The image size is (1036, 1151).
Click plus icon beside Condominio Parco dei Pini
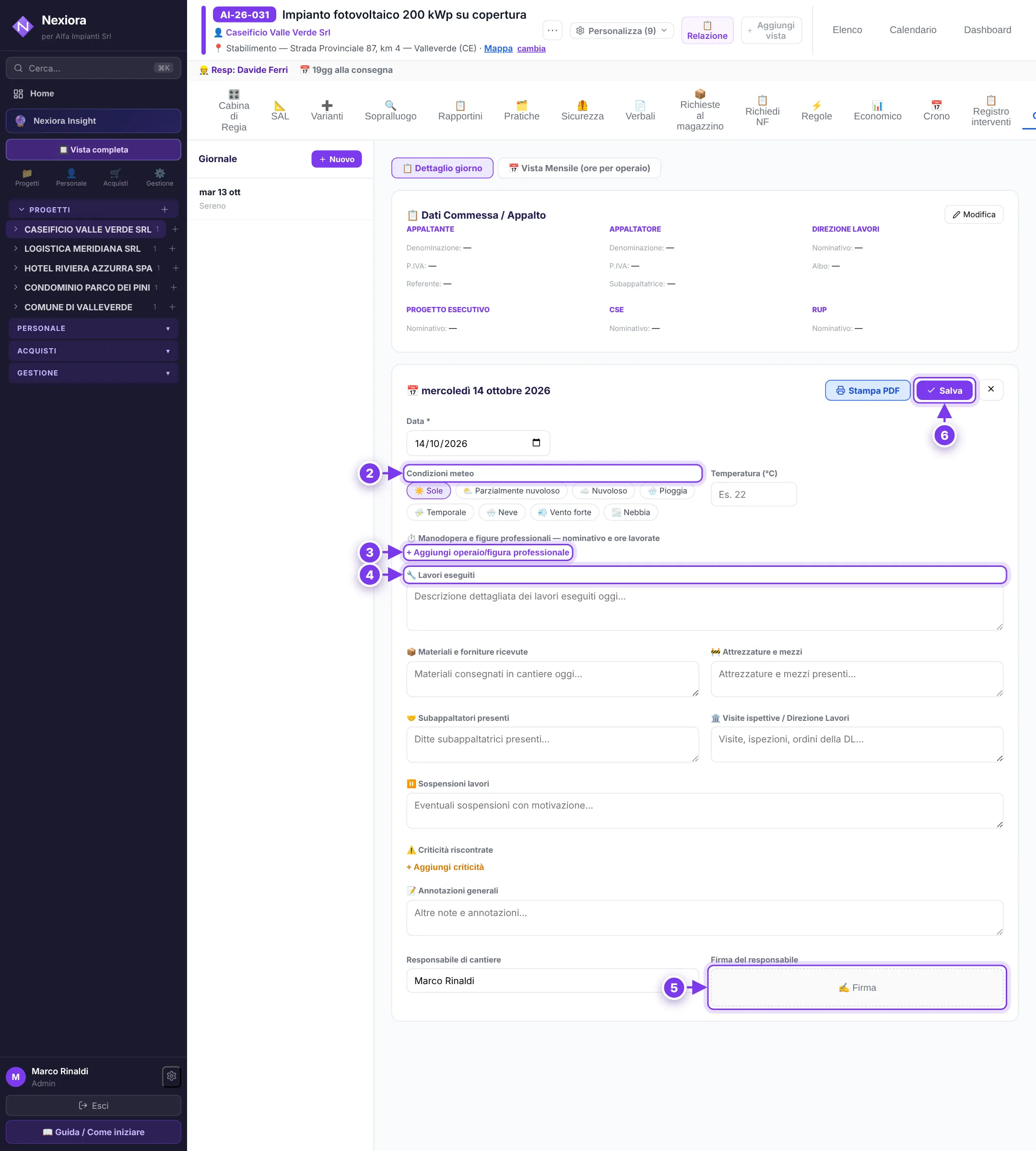[x=174, y=287]
